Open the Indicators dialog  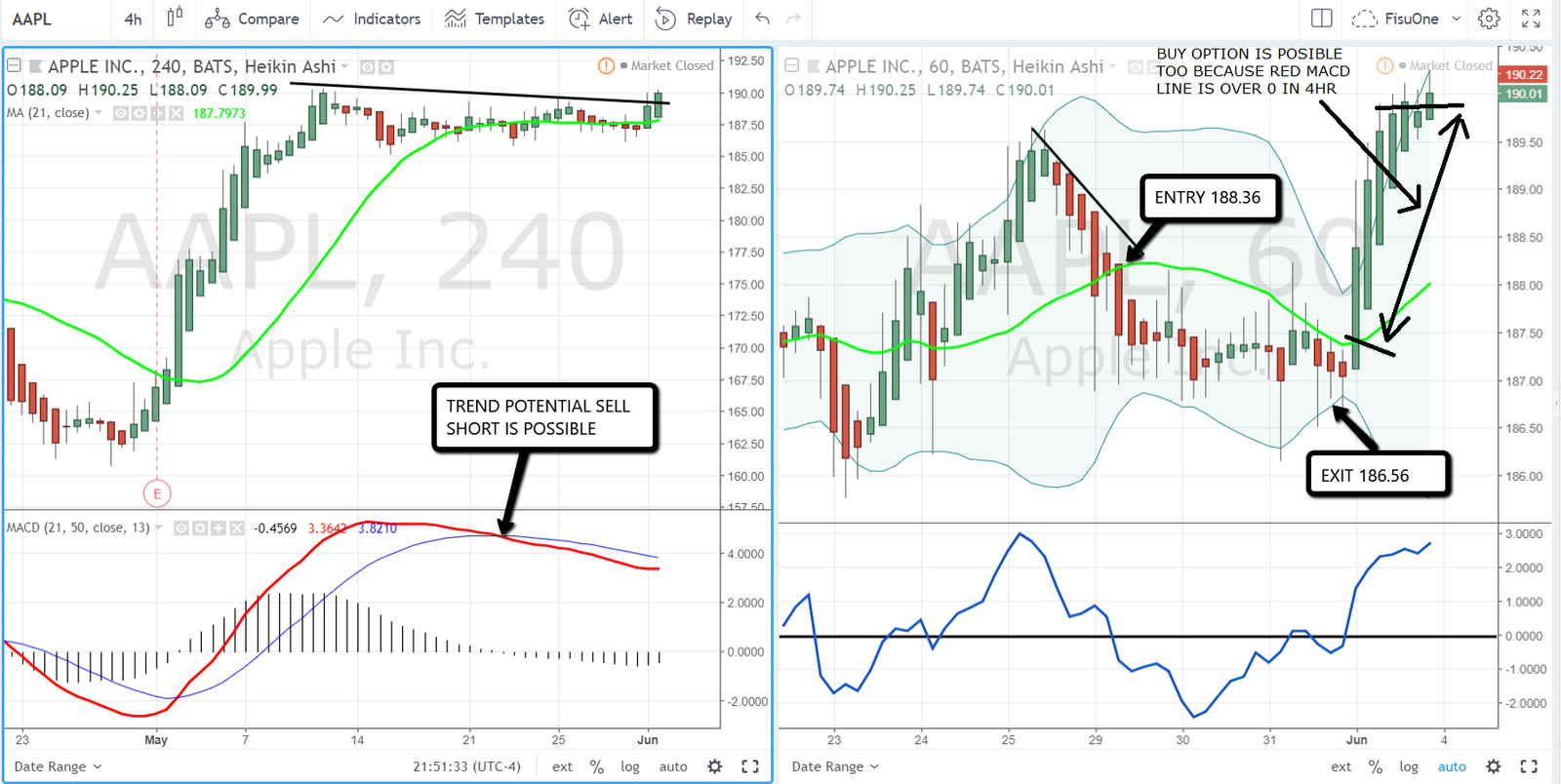click(372, 19)
